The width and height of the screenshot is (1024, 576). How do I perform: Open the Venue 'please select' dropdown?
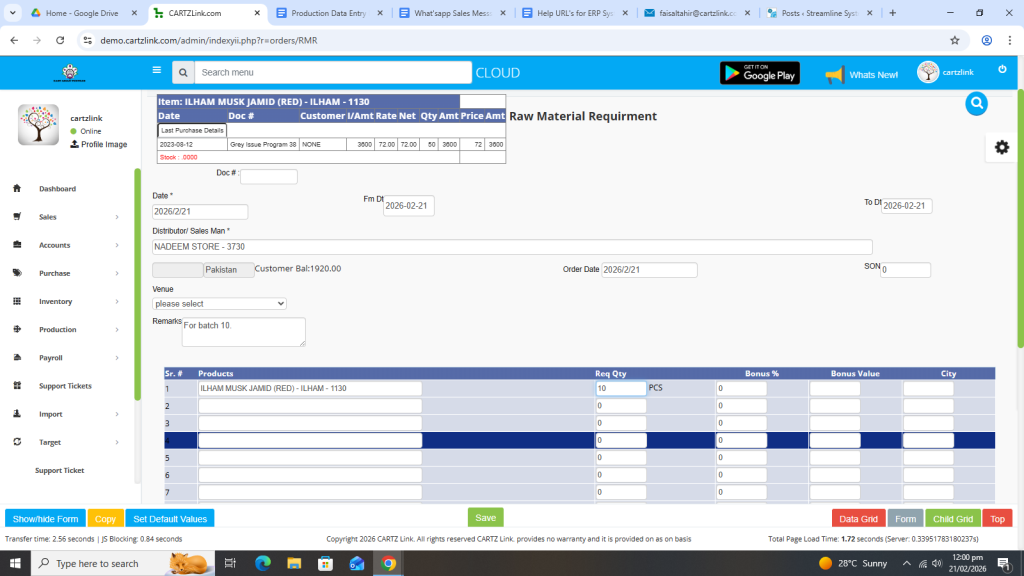coord(219,303)
